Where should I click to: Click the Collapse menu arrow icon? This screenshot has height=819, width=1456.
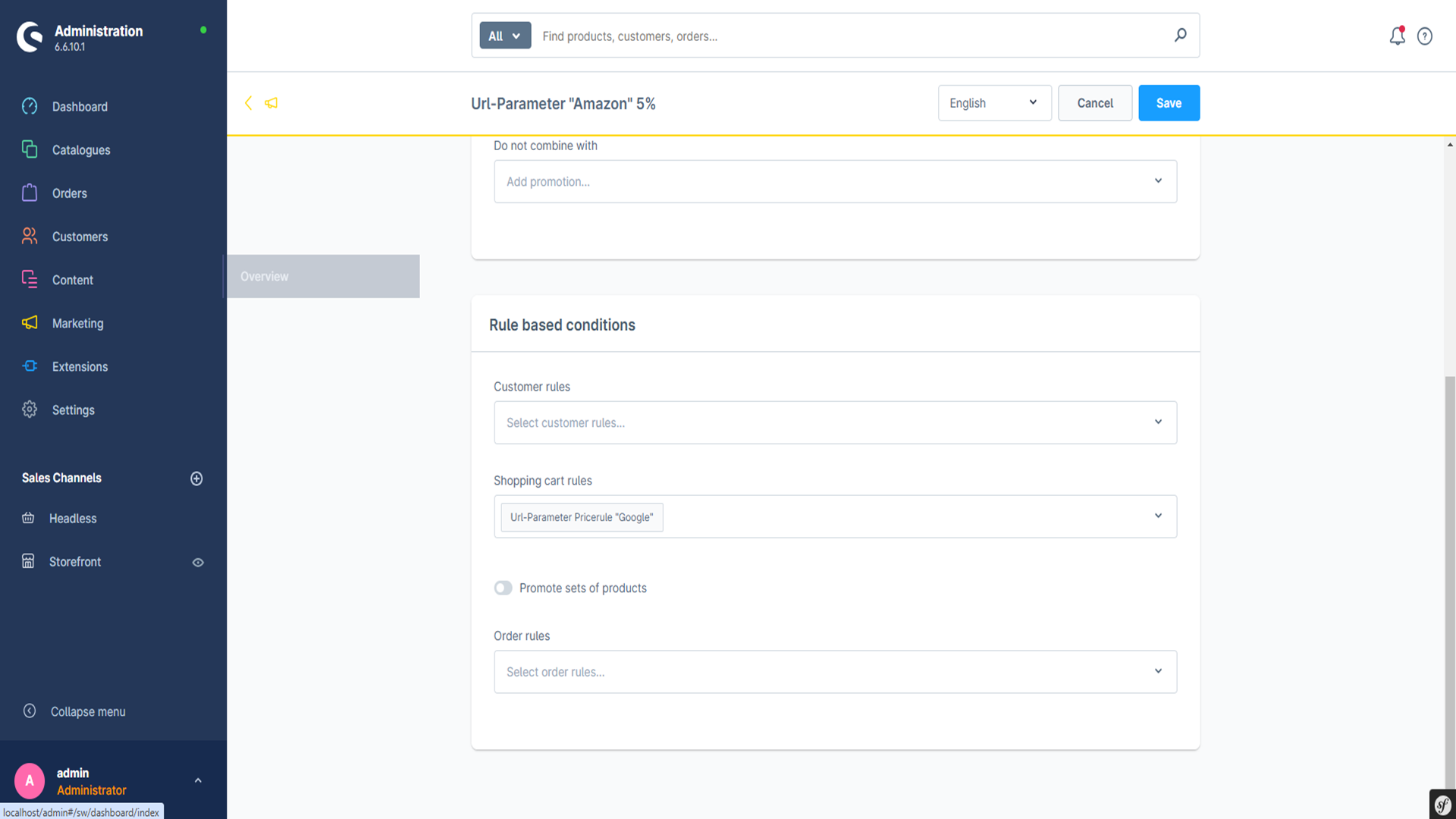click(30, 711)
